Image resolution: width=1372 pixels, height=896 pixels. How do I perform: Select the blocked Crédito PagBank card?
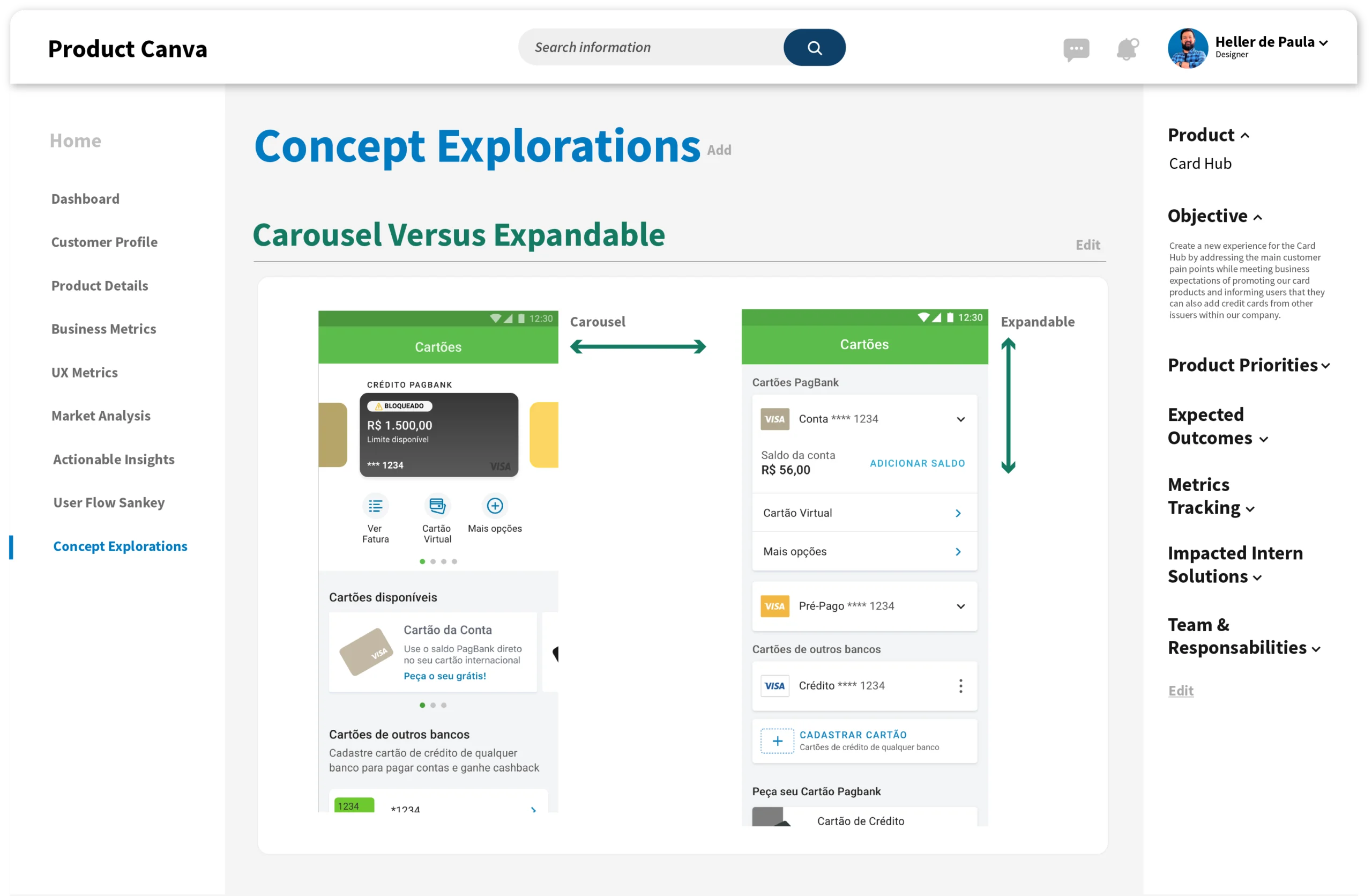[x=439, y=435]
